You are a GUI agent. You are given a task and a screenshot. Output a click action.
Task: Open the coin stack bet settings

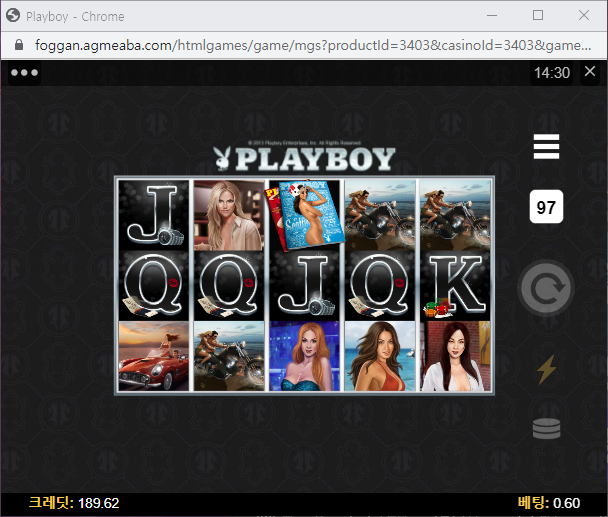pyautogui.click(x=546, y=429)
